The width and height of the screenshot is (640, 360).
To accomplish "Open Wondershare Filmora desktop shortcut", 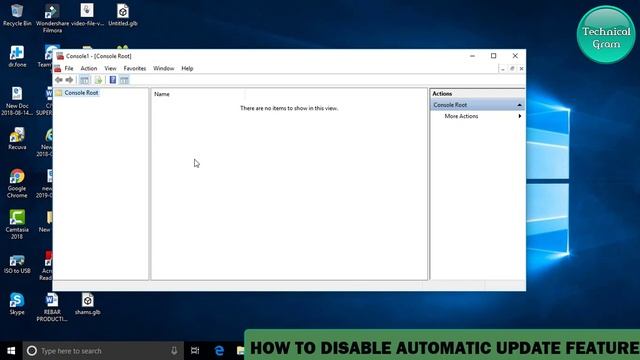I will tap(52, 18).
